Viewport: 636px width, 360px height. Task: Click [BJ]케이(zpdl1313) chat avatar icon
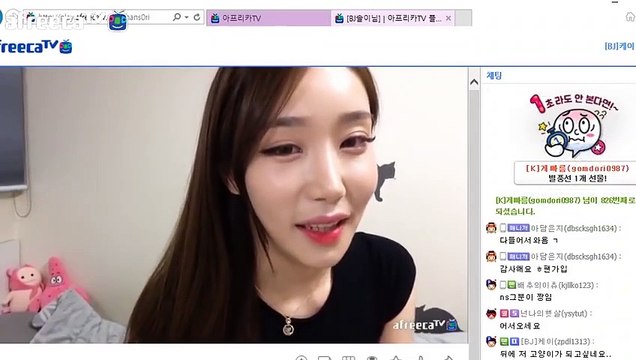[491, 341]
